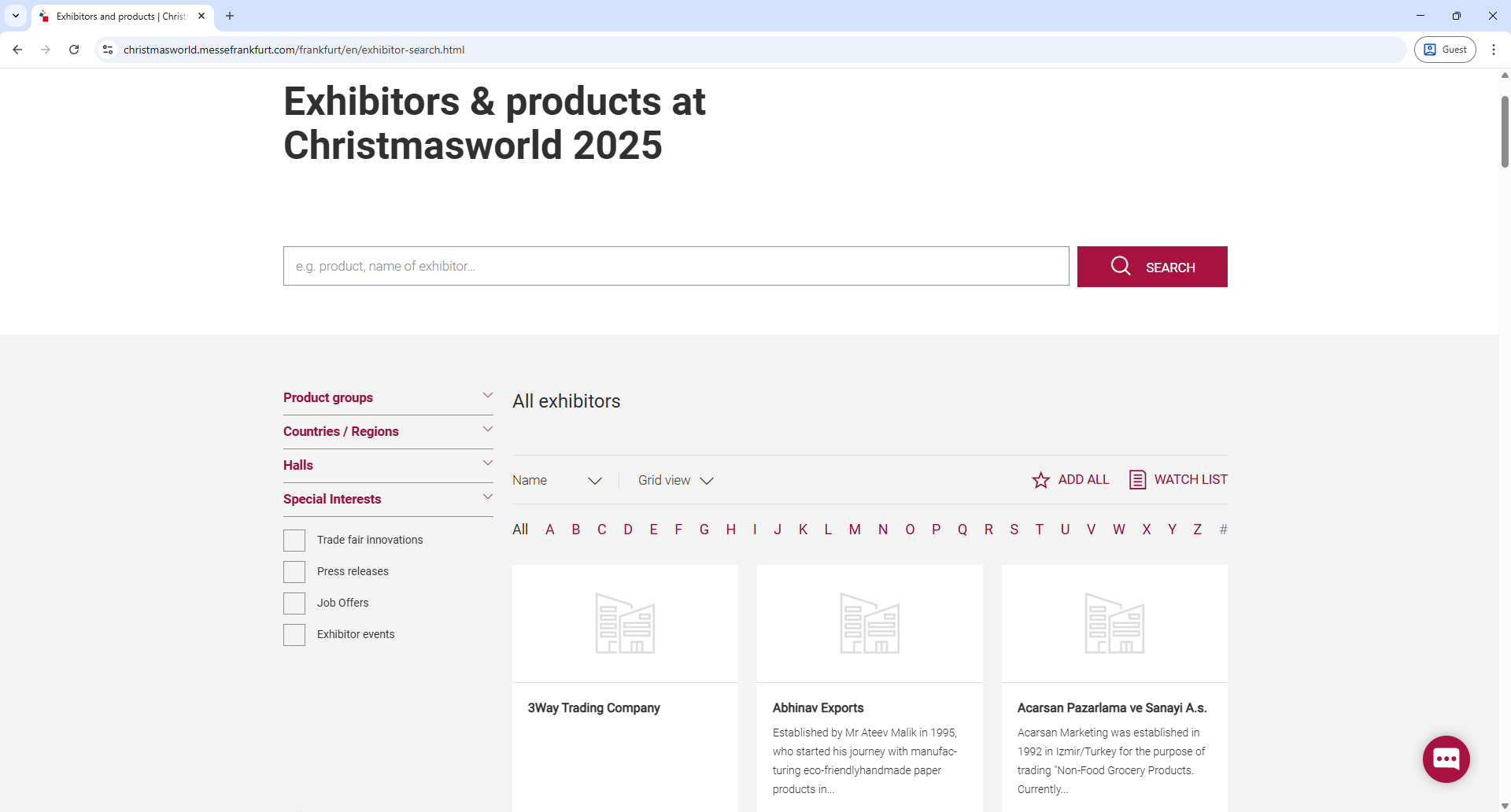Select the All alphabet filter
This screenshot has height=812, width=1511.
[x=519, y=529]
